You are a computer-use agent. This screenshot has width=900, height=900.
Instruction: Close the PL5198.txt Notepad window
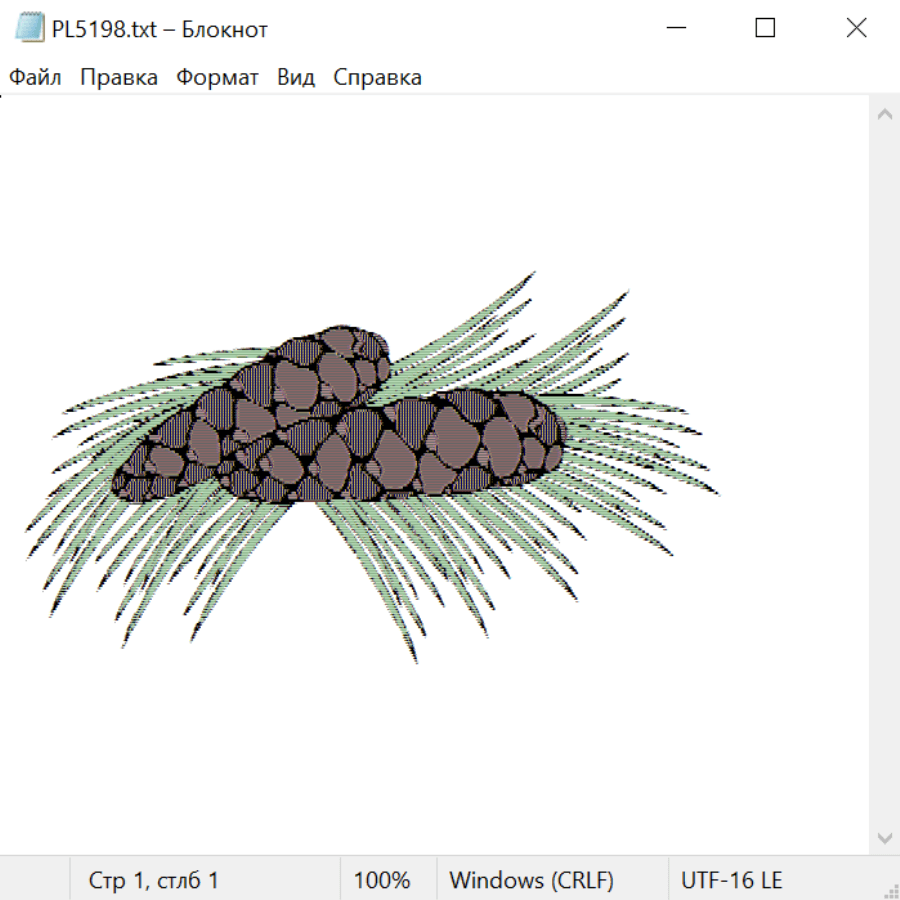pos(856,28)
